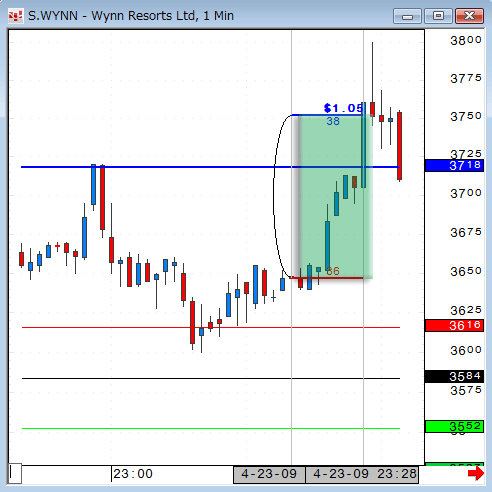Screen dimensions: 492x492
Task: Click the 3700 price scale label
Action: click(x=466, y=193)
